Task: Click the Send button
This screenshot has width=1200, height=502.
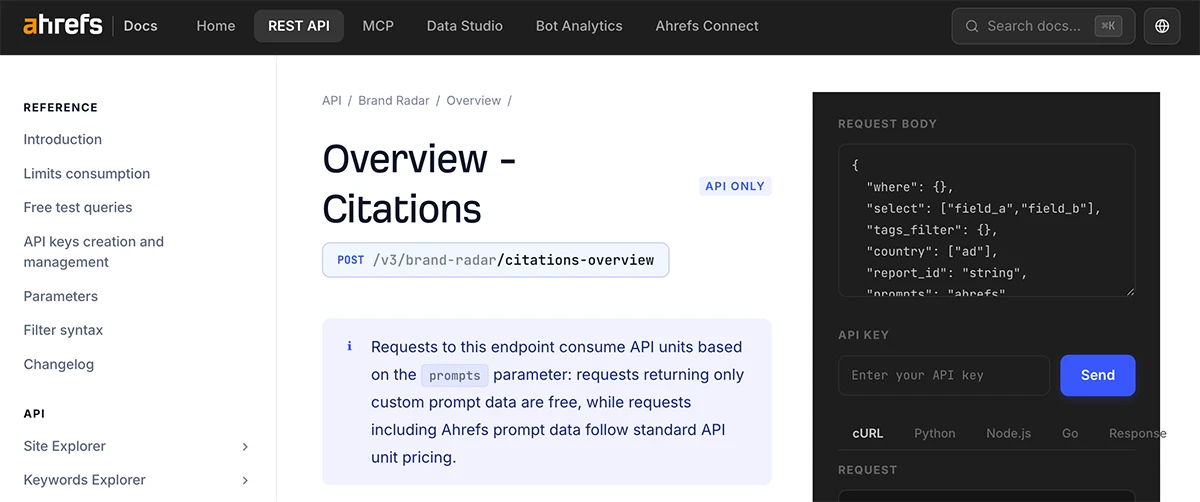Action: coord(1097,375)
